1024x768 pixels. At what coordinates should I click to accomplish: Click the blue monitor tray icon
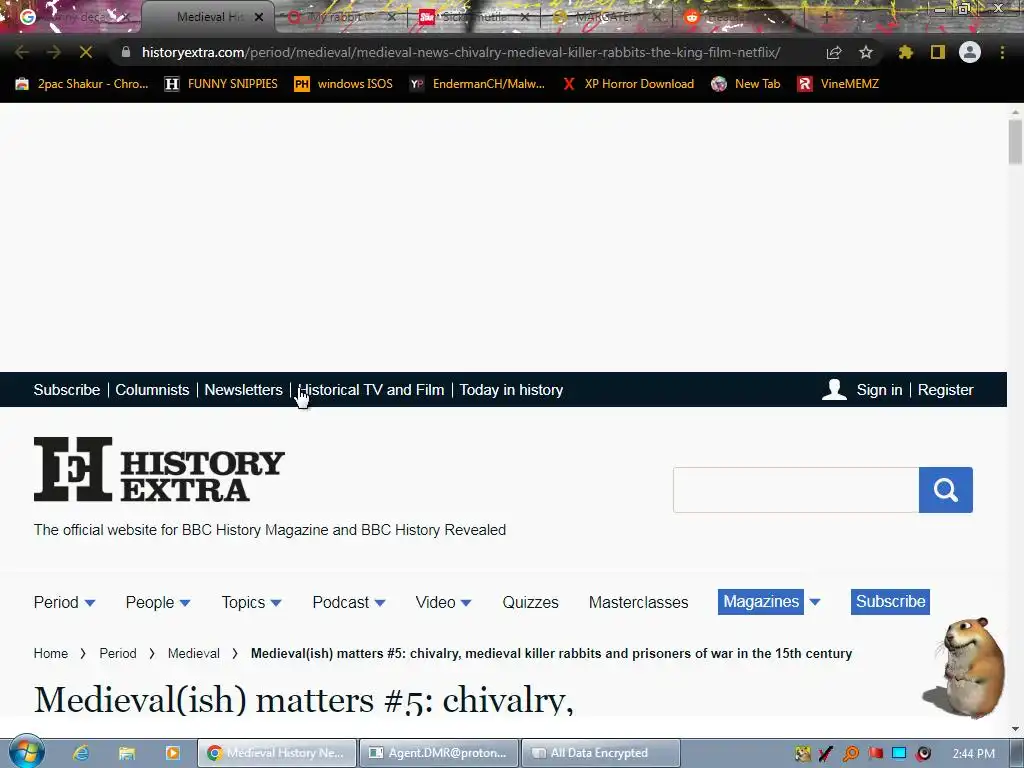point(899,753)
